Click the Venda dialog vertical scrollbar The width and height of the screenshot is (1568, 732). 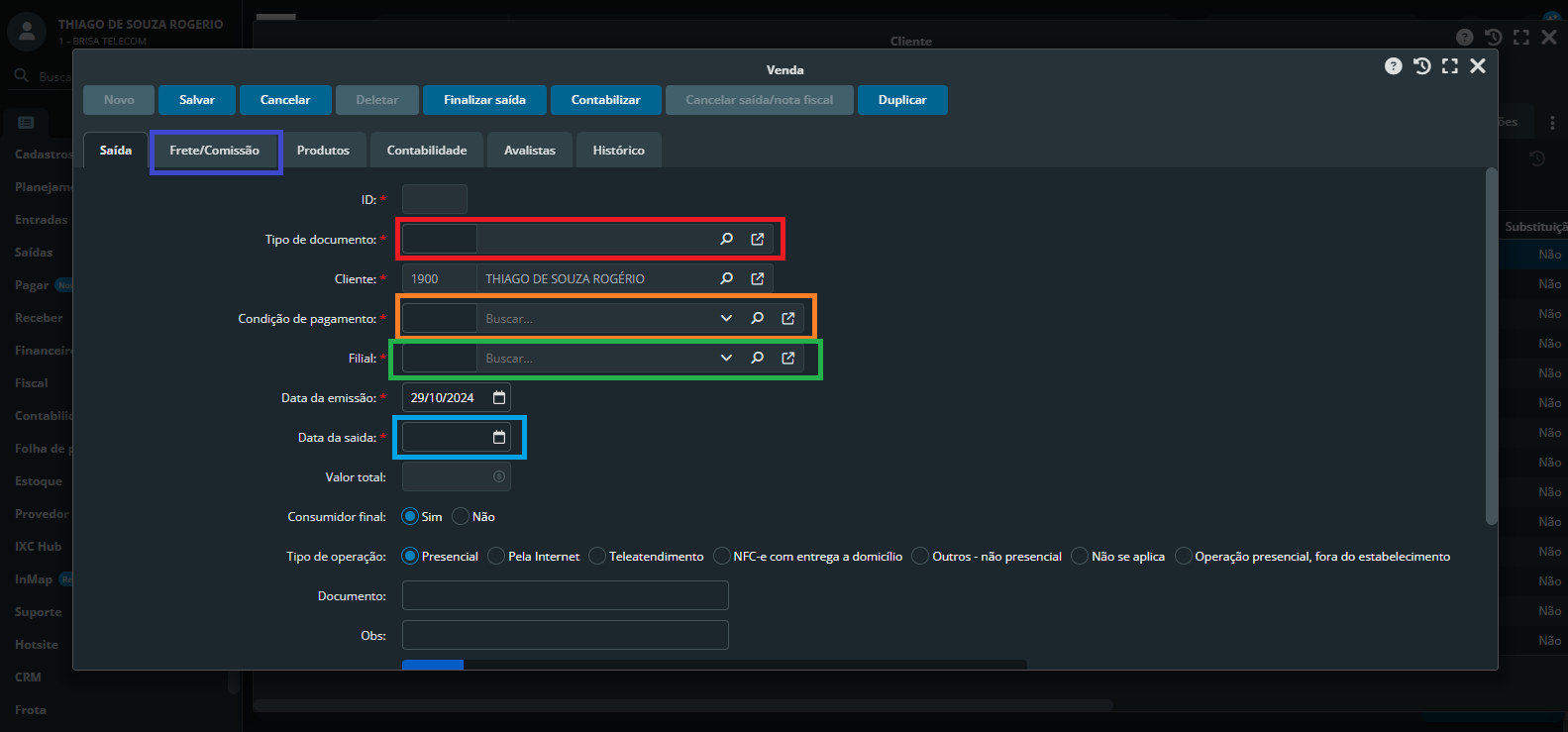(1491, 347)
